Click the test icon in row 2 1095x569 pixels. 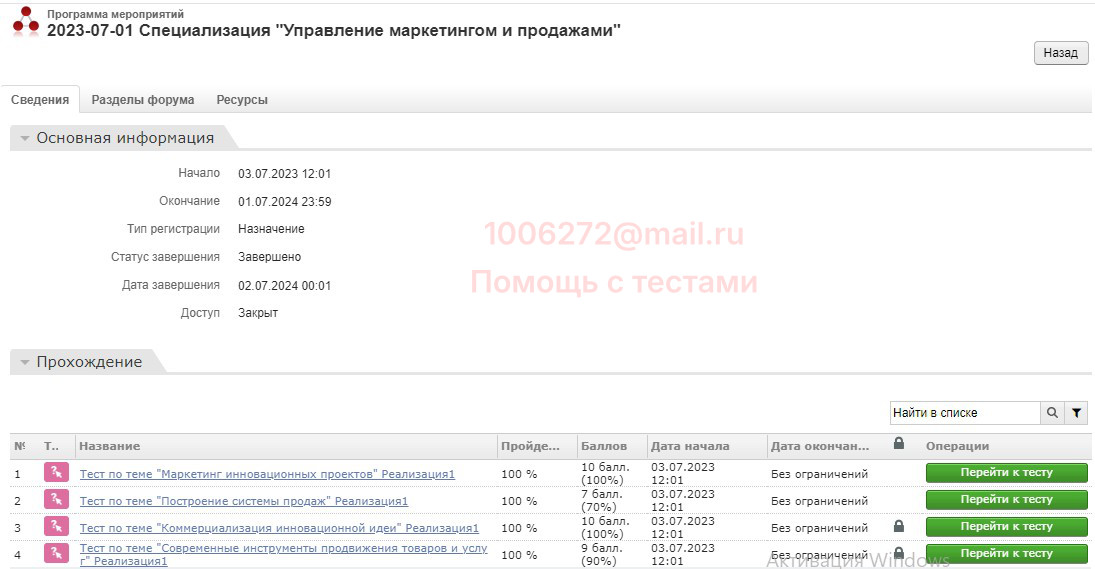point(56,500)
